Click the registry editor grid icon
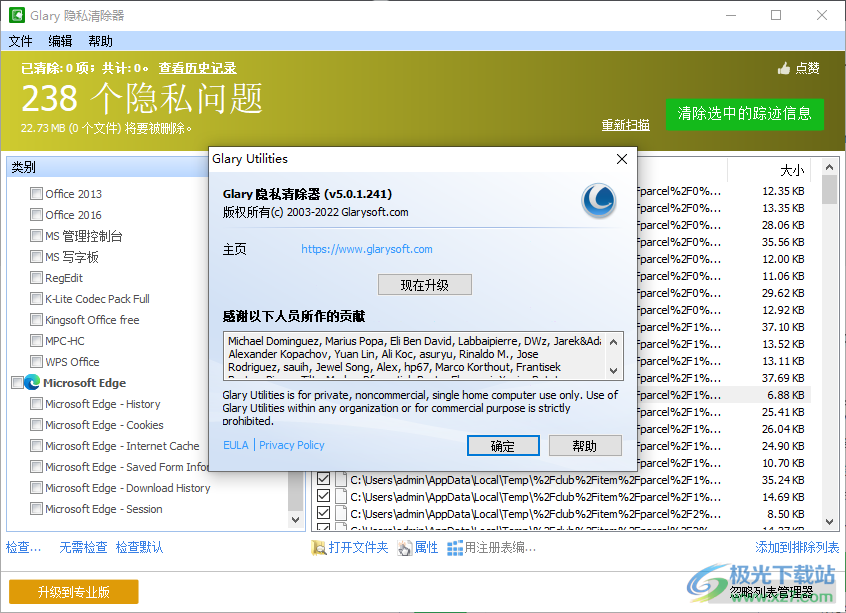Image resolution: width=846 pixels, height=613 pixels. (x=455, y=548)
